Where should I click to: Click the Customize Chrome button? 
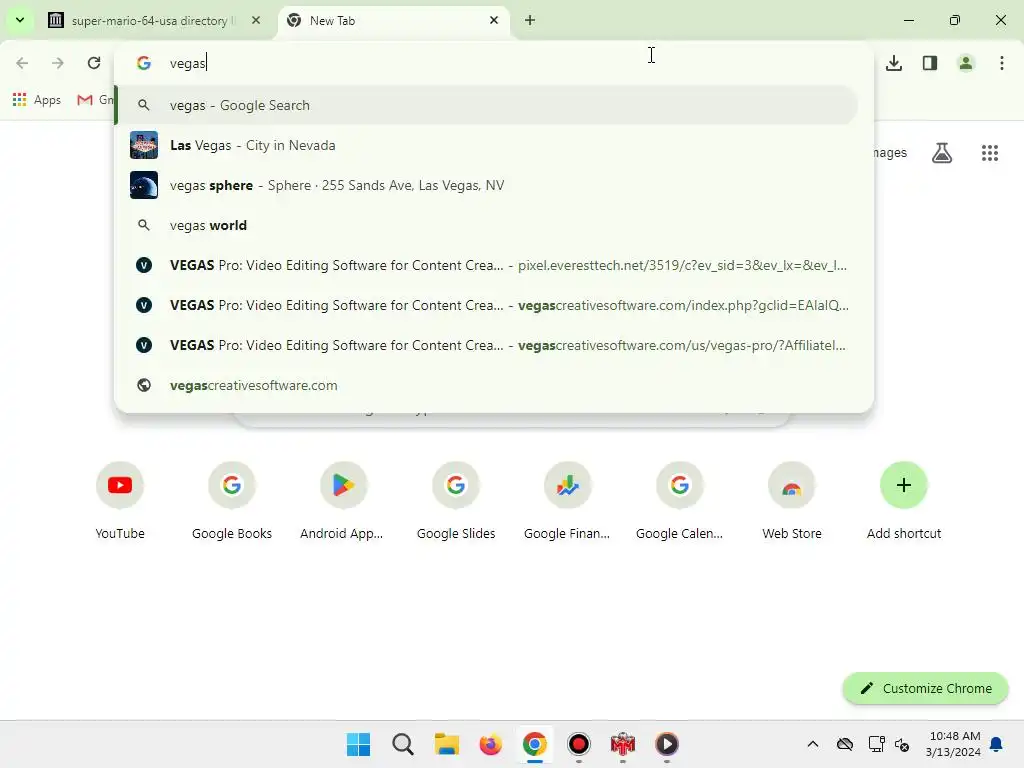(925, 688)
